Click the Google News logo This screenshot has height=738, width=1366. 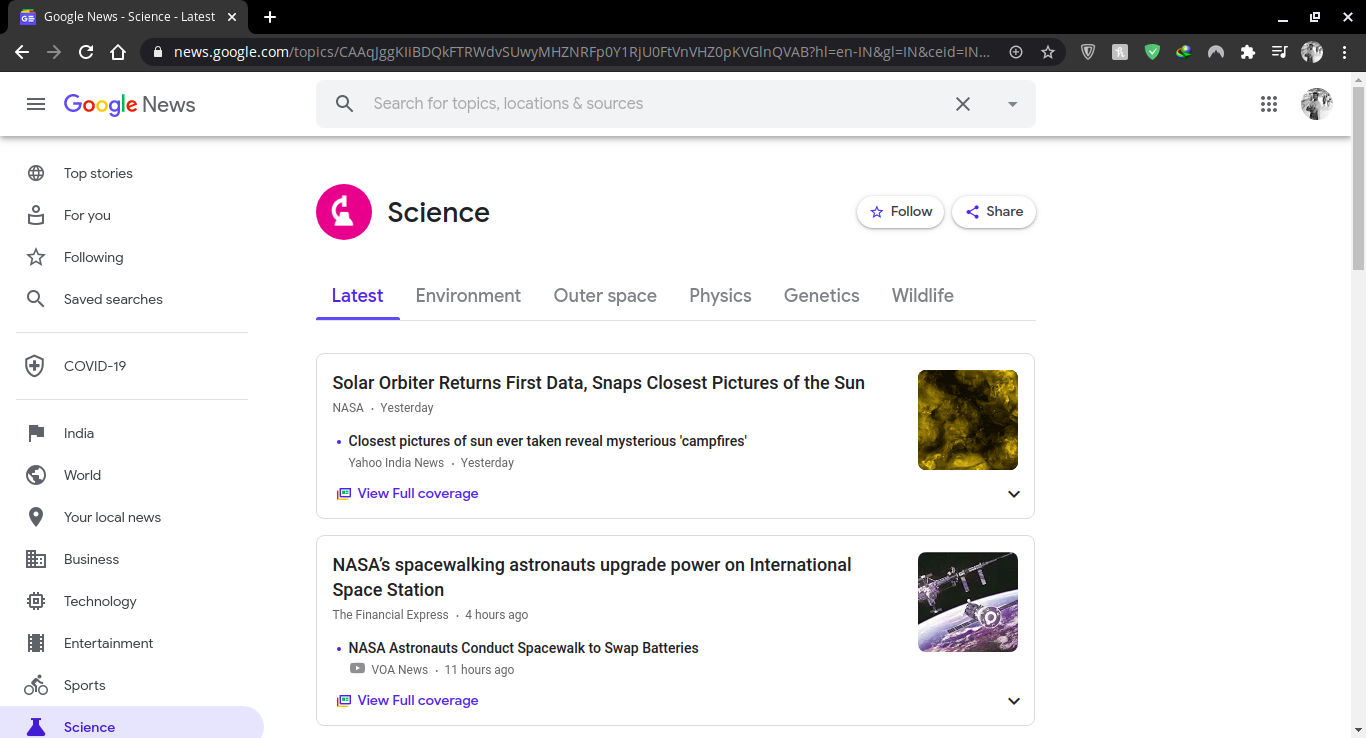[x=129, y=105]
